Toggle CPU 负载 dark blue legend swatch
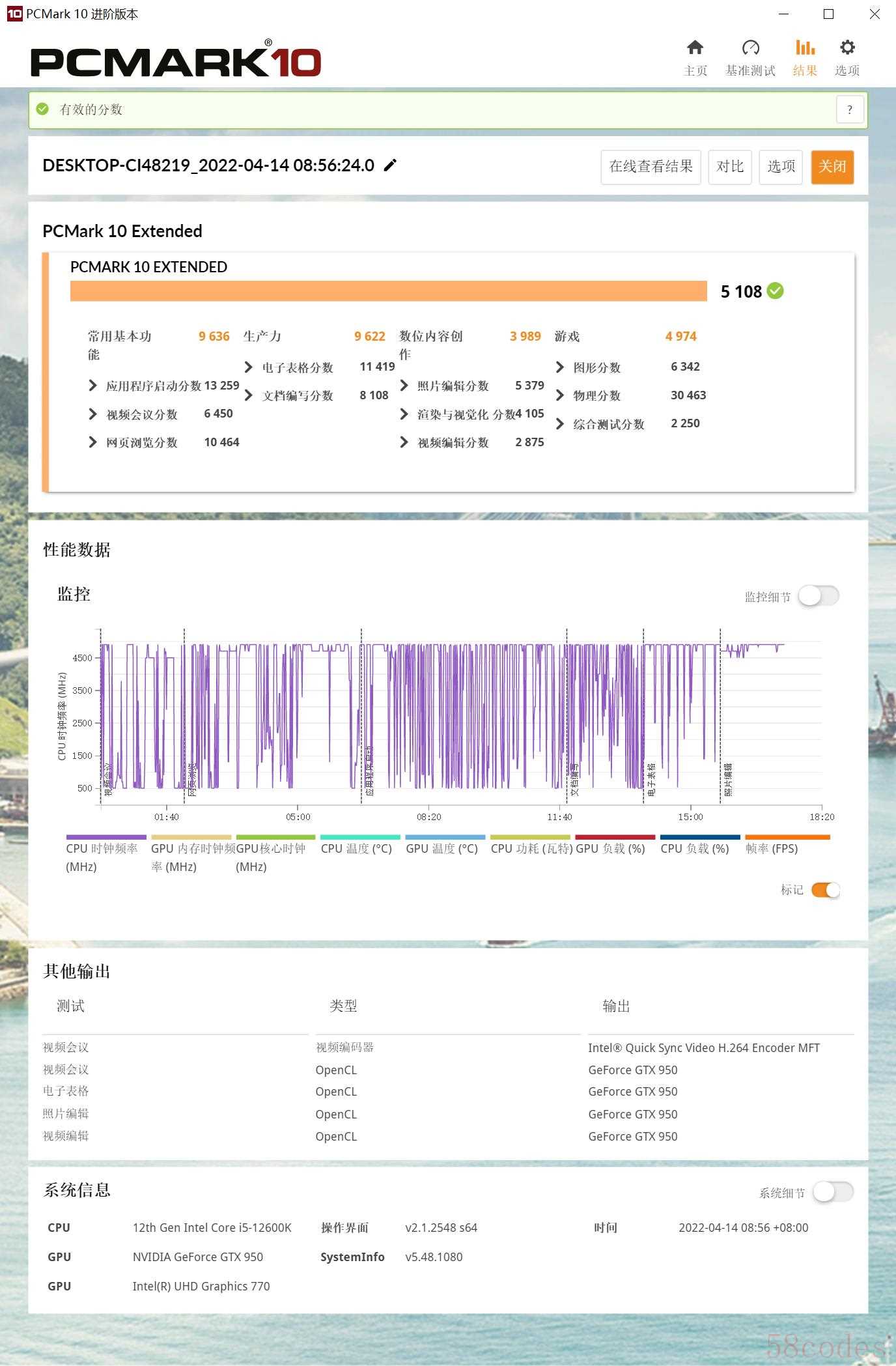896x1366 pixels. click(x=700, y=838)
